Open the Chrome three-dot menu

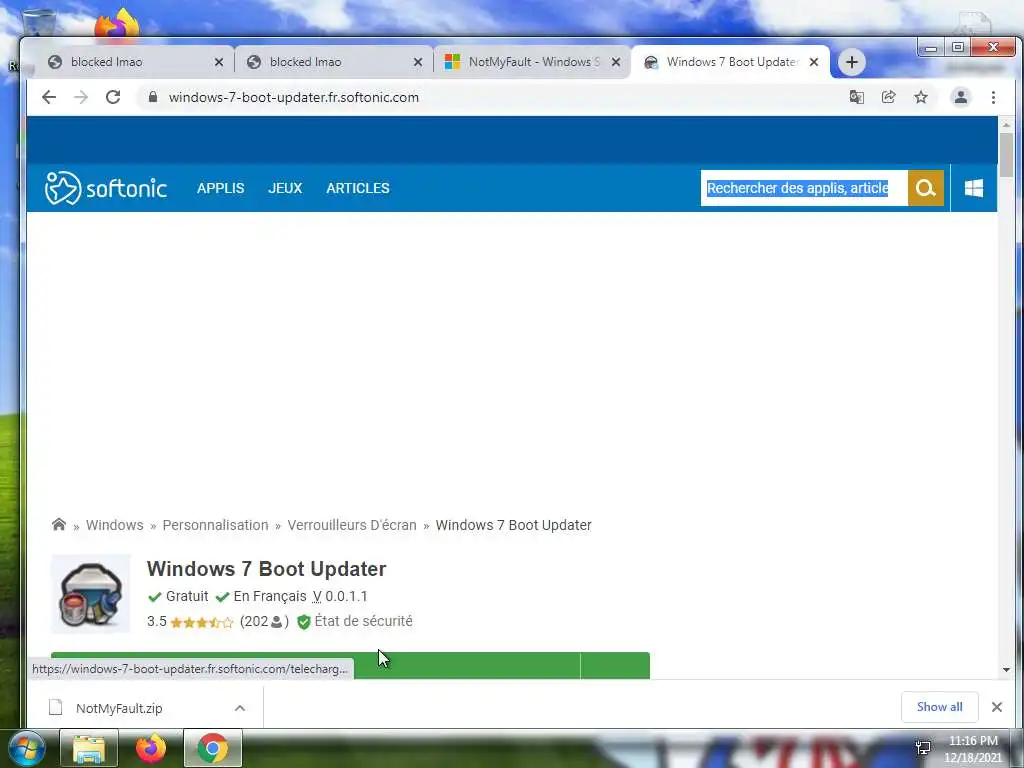click(993, 97)
